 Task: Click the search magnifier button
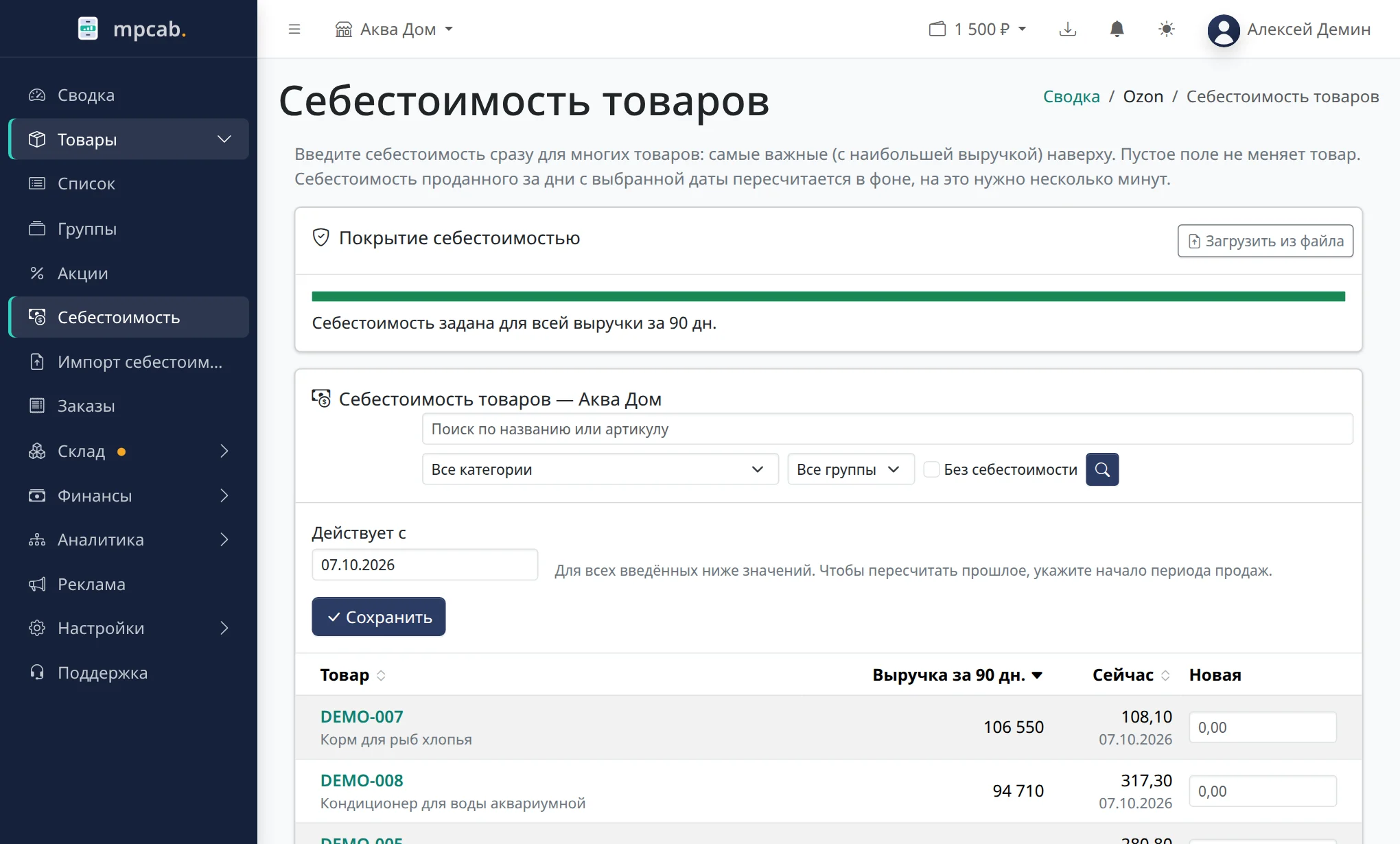1102,469
